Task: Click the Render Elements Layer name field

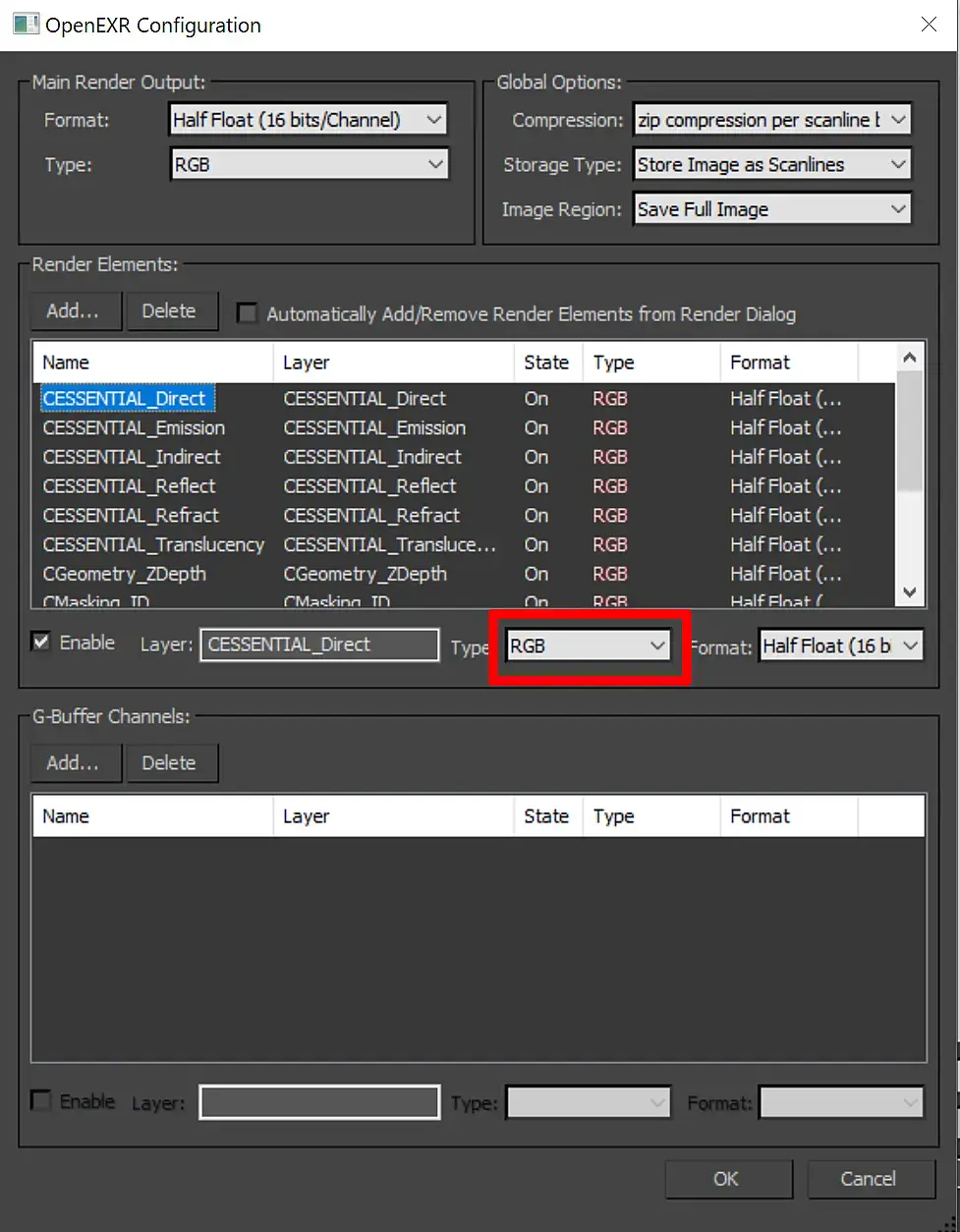Action: tap(319, 644)
